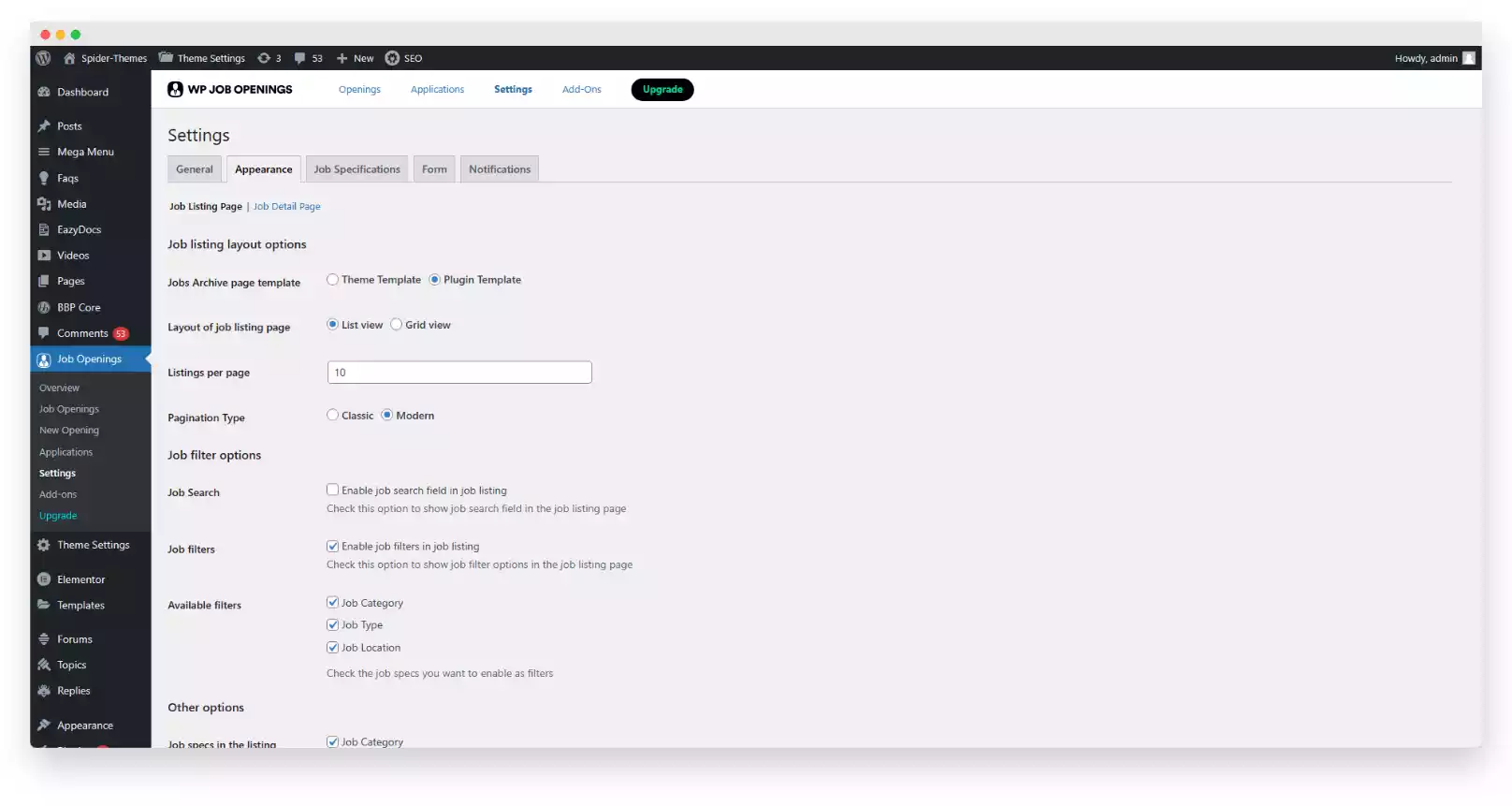The image size is (1512, 806).
Task: Open the Forums sidebar menu item
Action: click(91, 639)
